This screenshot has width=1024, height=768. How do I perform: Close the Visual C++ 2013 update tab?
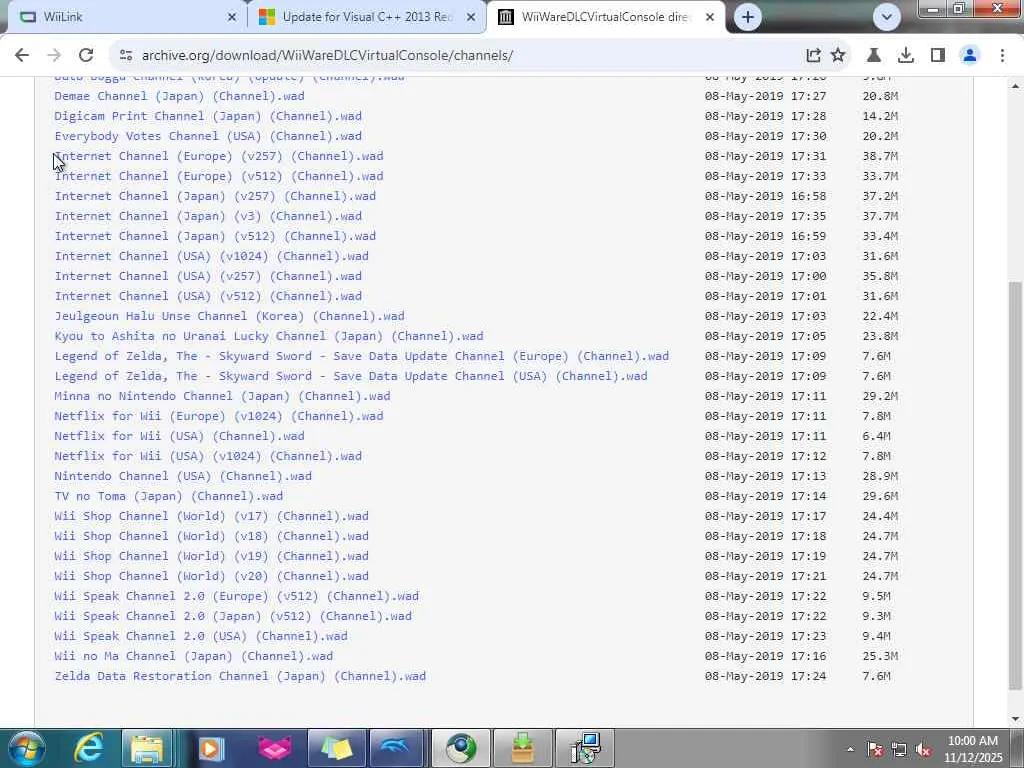coord(471,18)
